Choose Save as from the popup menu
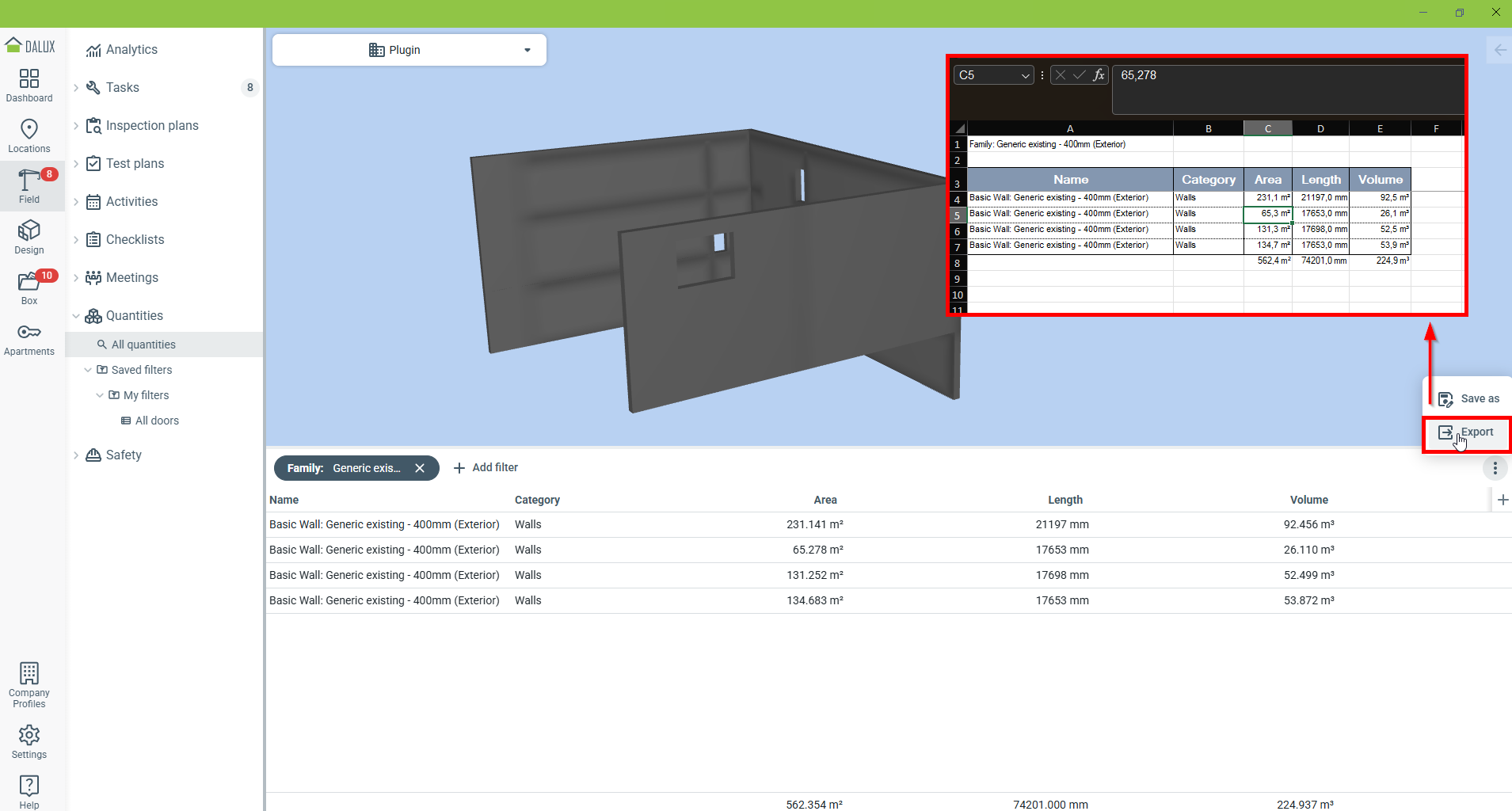The image size is (1512, 811). point(1468,398)
